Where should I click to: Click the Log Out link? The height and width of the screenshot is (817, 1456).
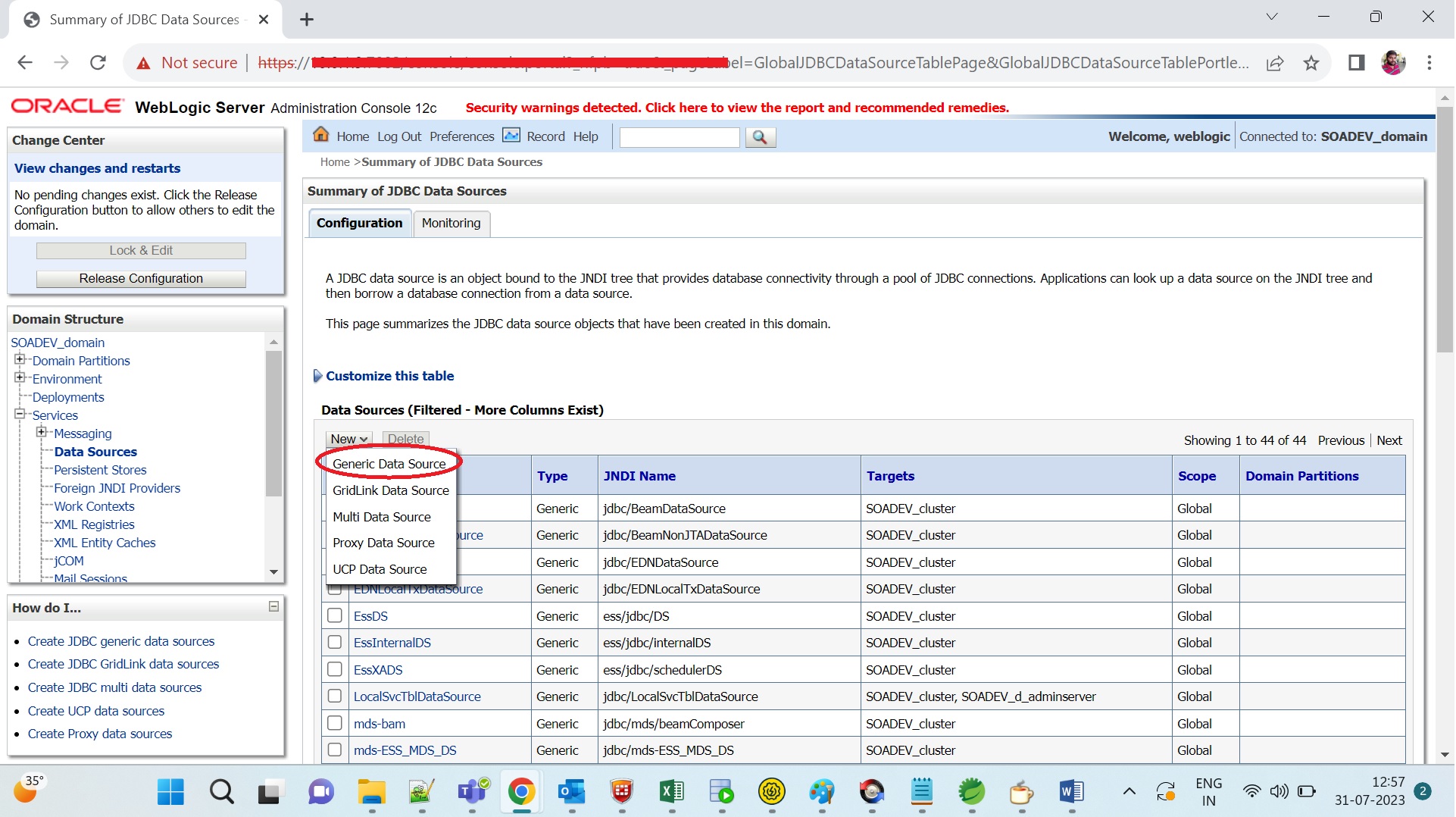pyautogui.click(x=399, y=137)
